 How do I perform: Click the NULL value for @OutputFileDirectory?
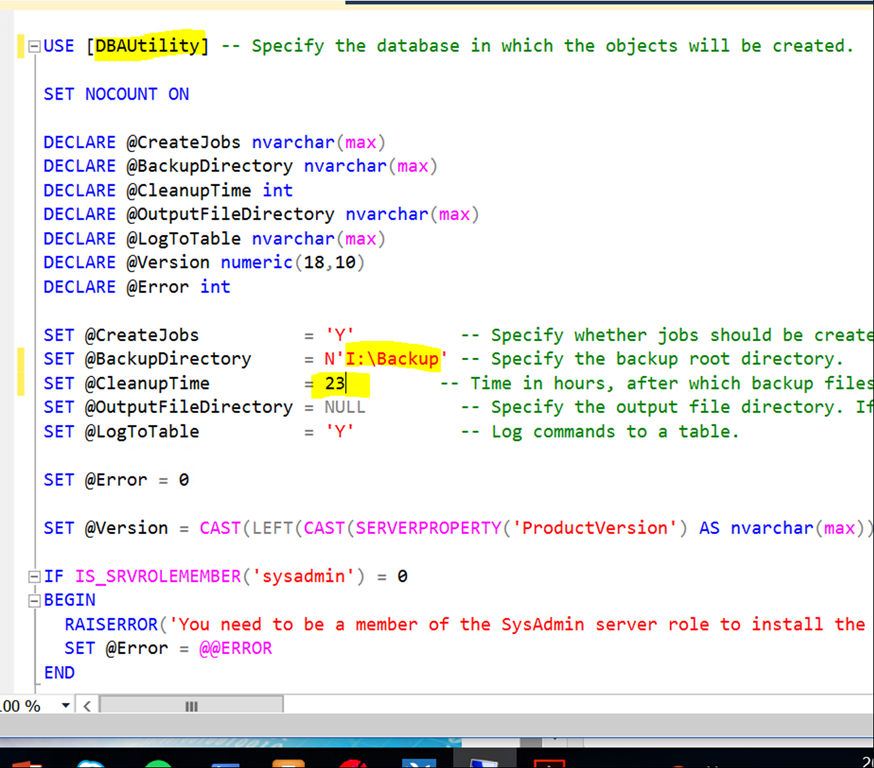pyautogui.click(x=345, y=407)
